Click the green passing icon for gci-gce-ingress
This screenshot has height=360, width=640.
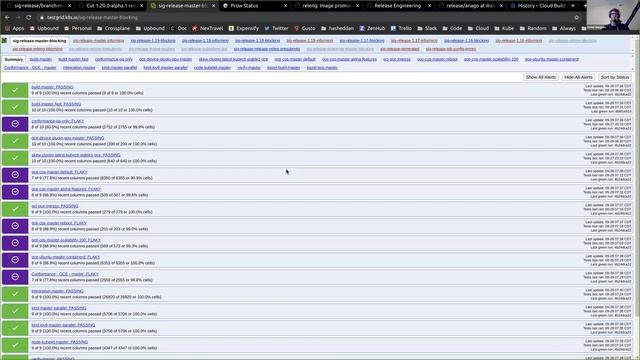(x=15, y=209)
